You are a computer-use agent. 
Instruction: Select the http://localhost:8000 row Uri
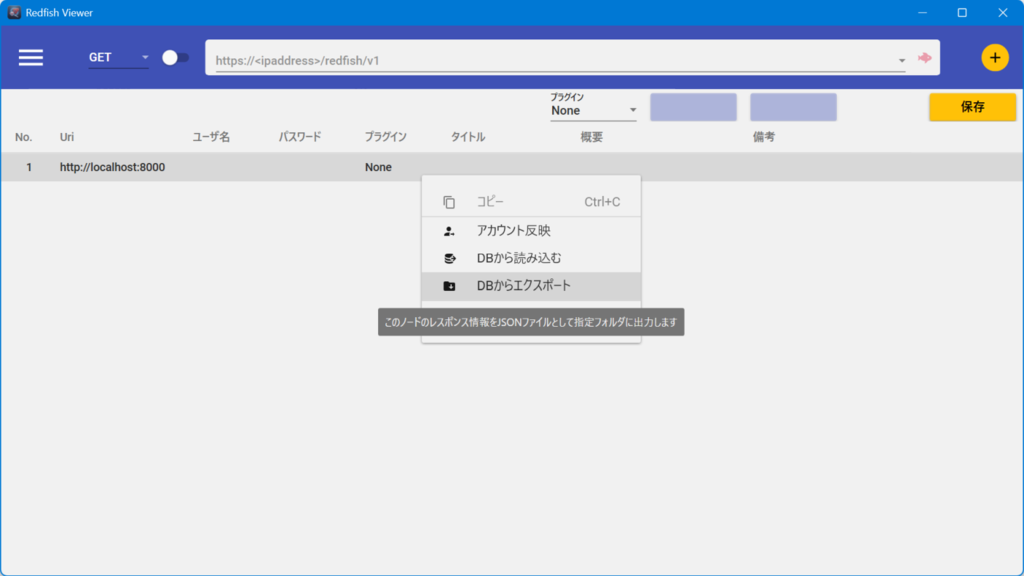click(112, 167)
